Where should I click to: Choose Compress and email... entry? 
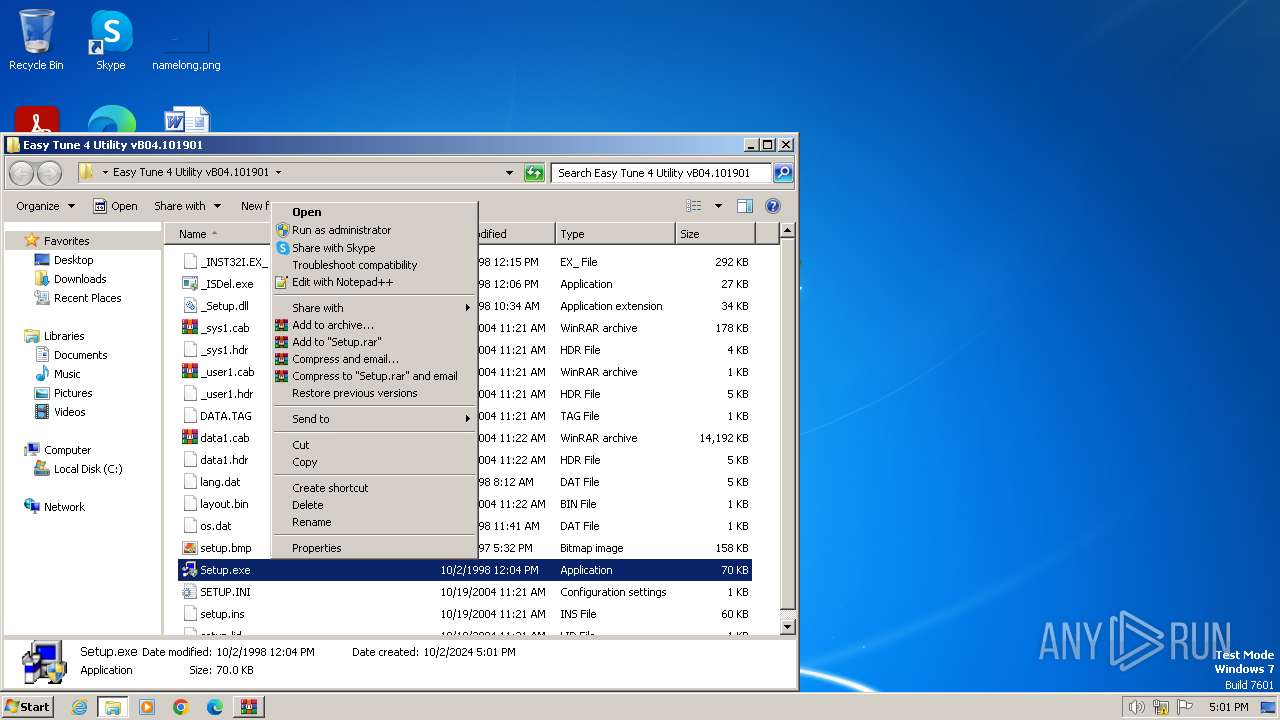pyautogui.click(x=375, y=359)
